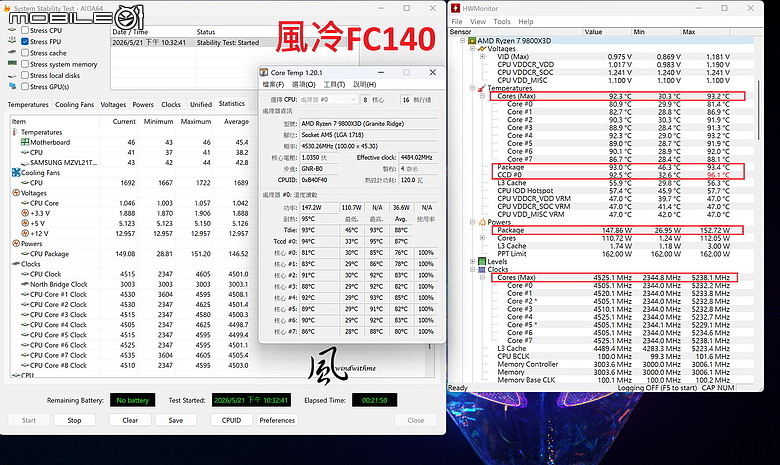Click the cache icon beside Stress cache
The width and height of the screenshot is (780, 465).
click(x=12, y=53)
